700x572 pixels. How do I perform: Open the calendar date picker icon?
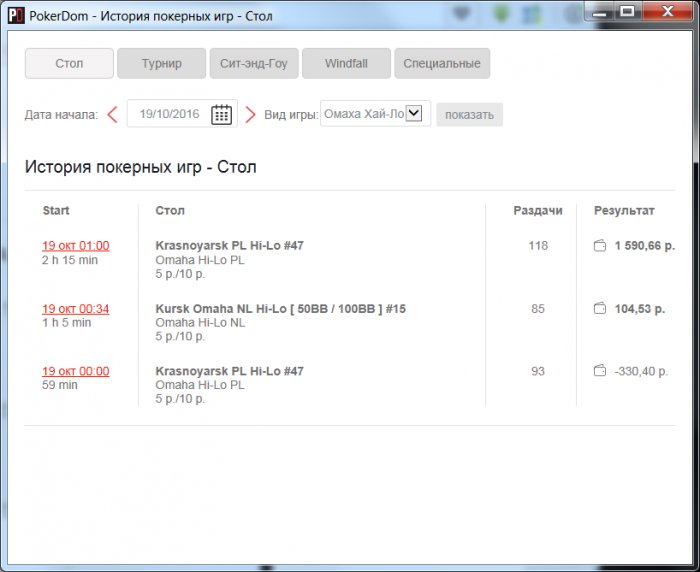[x=221, y=114]
